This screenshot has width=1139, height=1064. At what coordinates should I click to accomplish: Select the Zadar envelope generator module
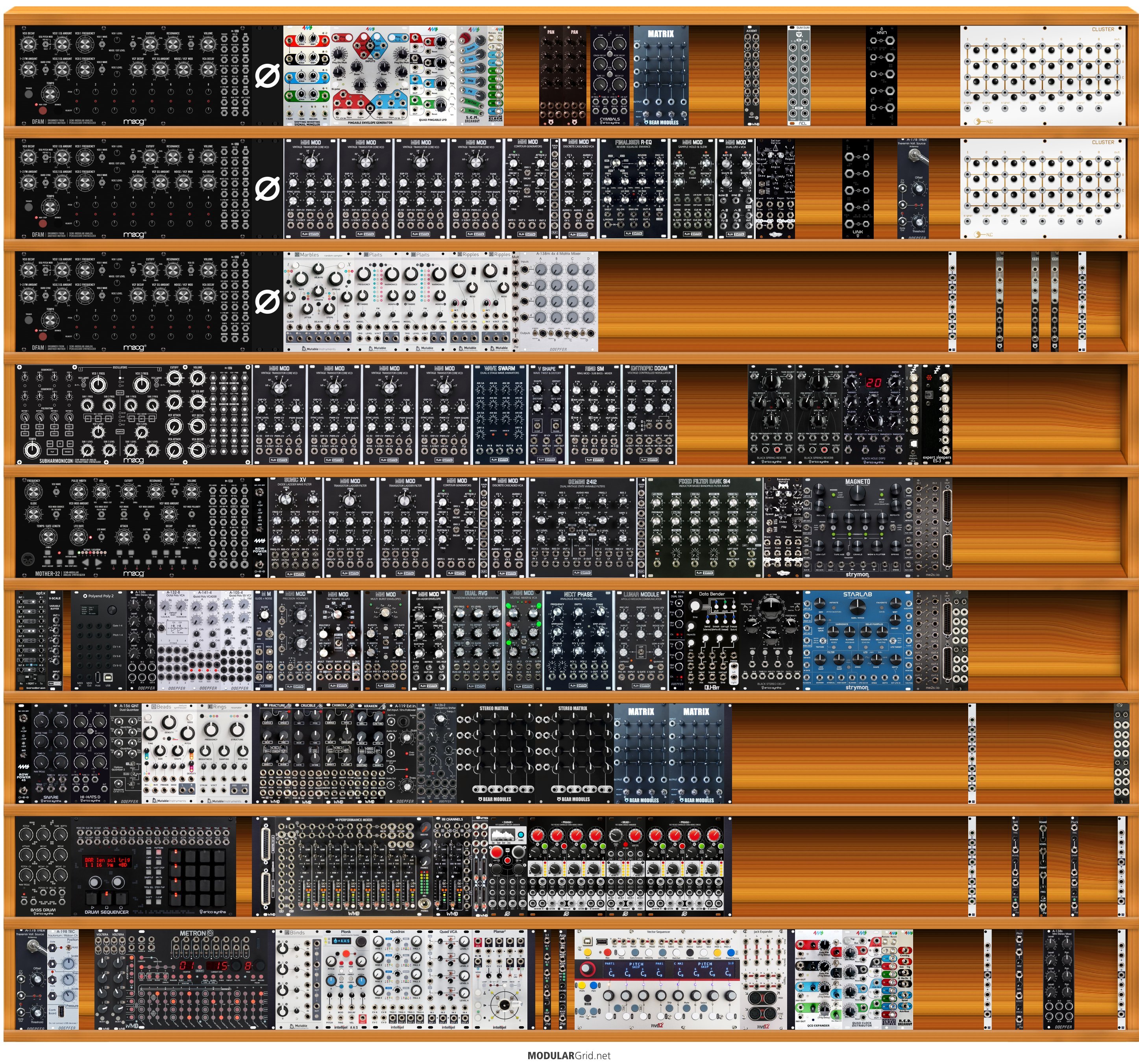click(x=508, y=866)
